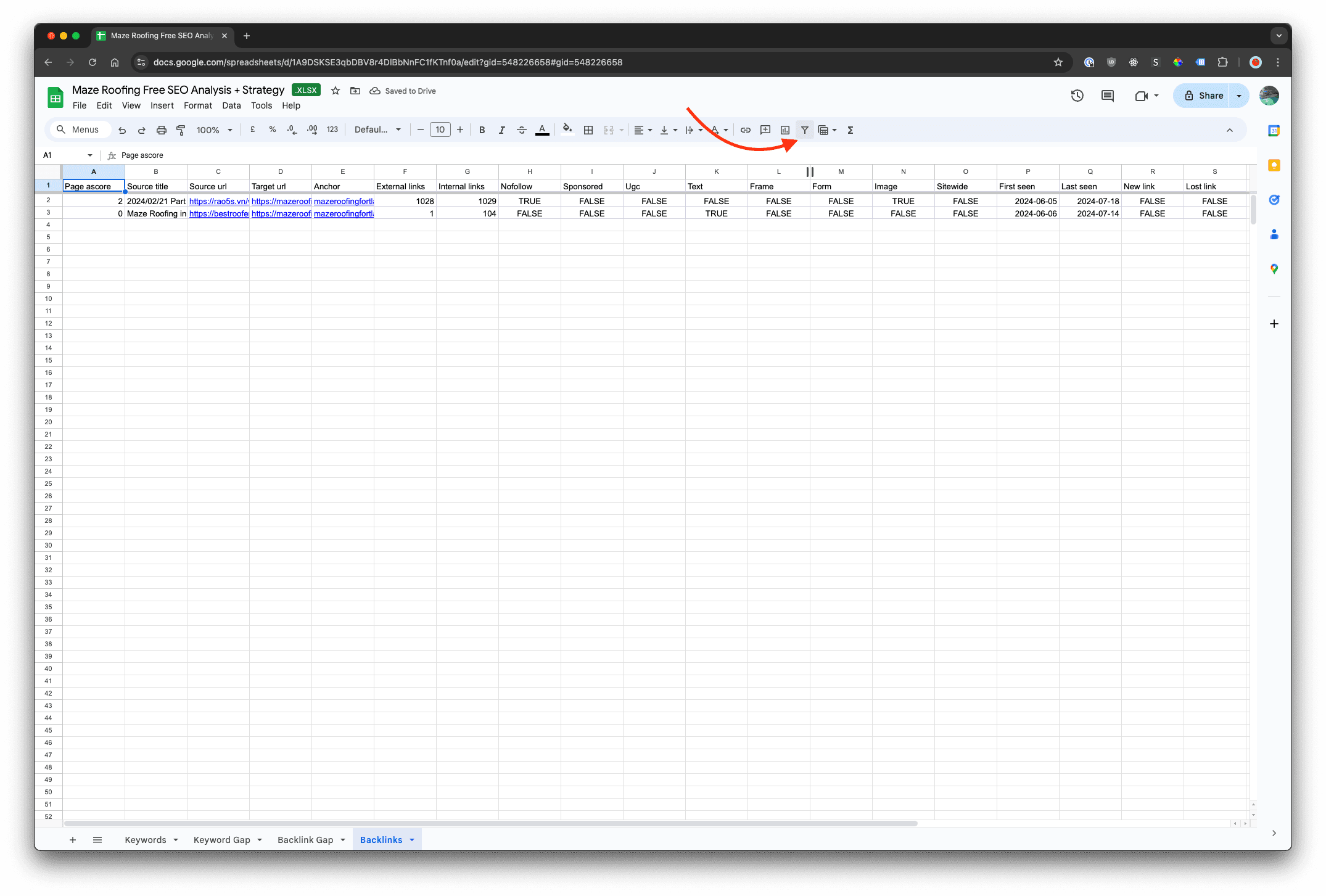Click the Undo icon in toolbar
The image size is (1326, 896).
pyautogui.click(x=122, y=130)
